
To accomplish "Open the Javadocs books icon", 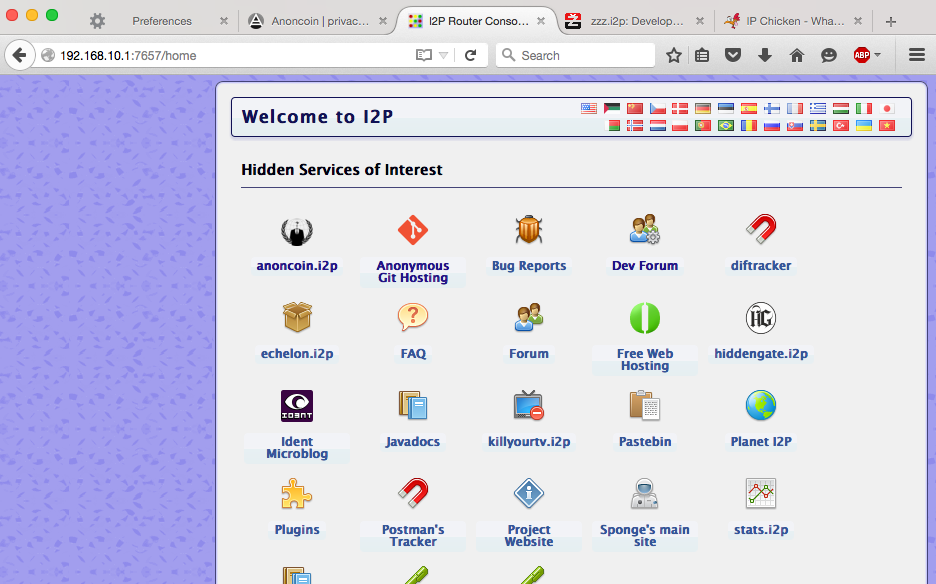I will point(412,405).
